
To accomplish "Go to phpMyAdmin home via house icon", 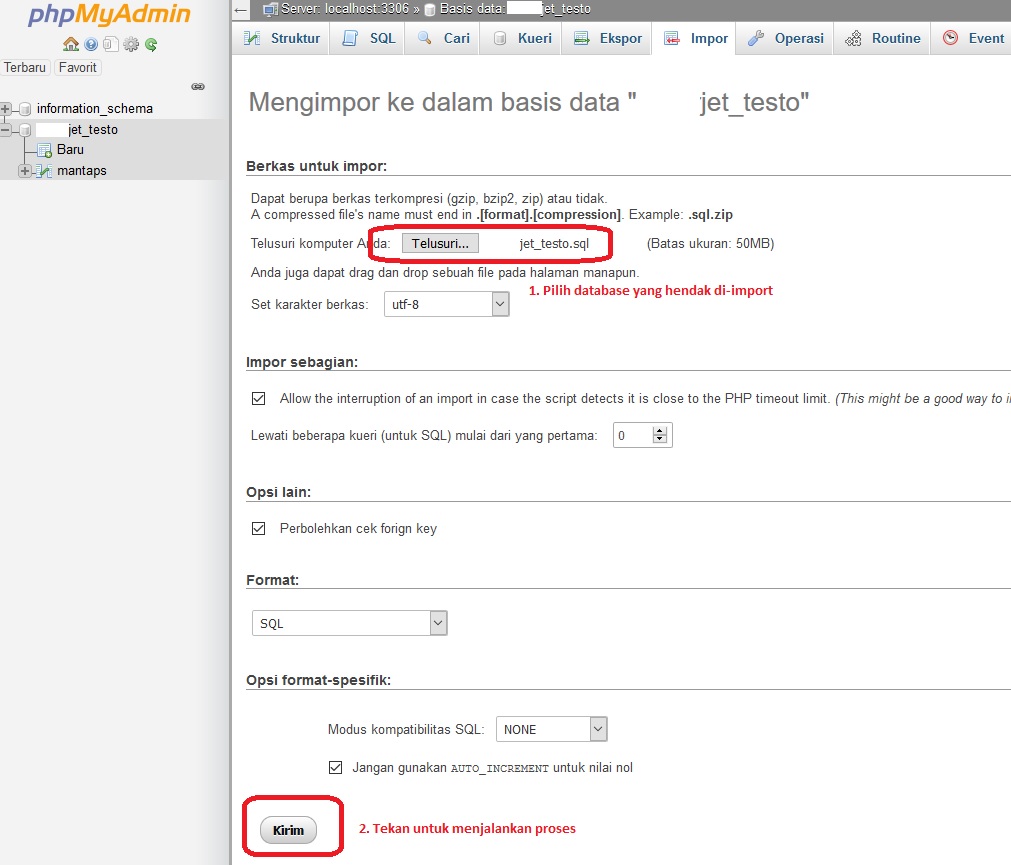I will tap(71, 44).
